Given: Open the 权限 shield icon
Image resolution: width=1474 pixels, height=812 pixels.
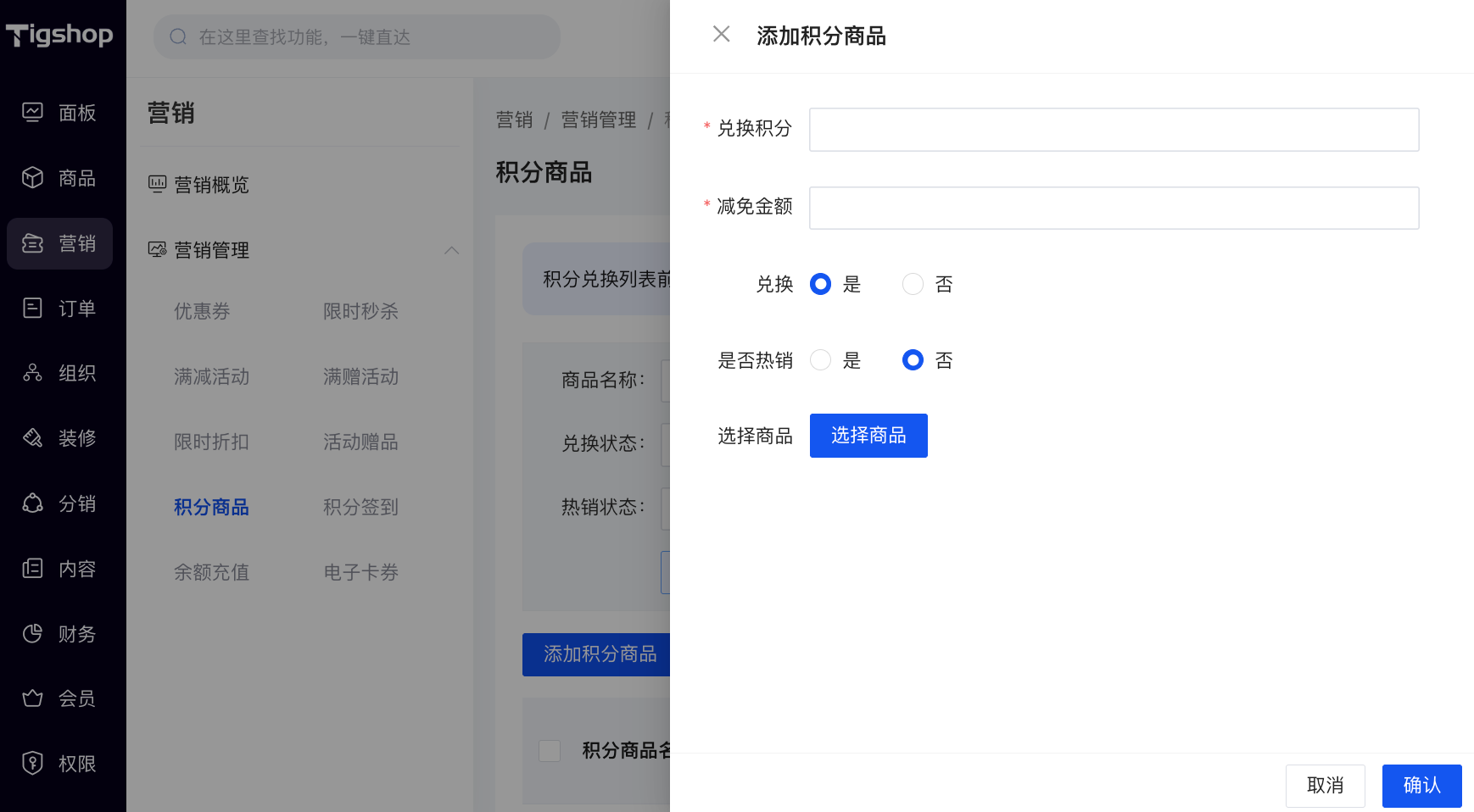Looking at the screenshot, I should [x=32, y=764].
